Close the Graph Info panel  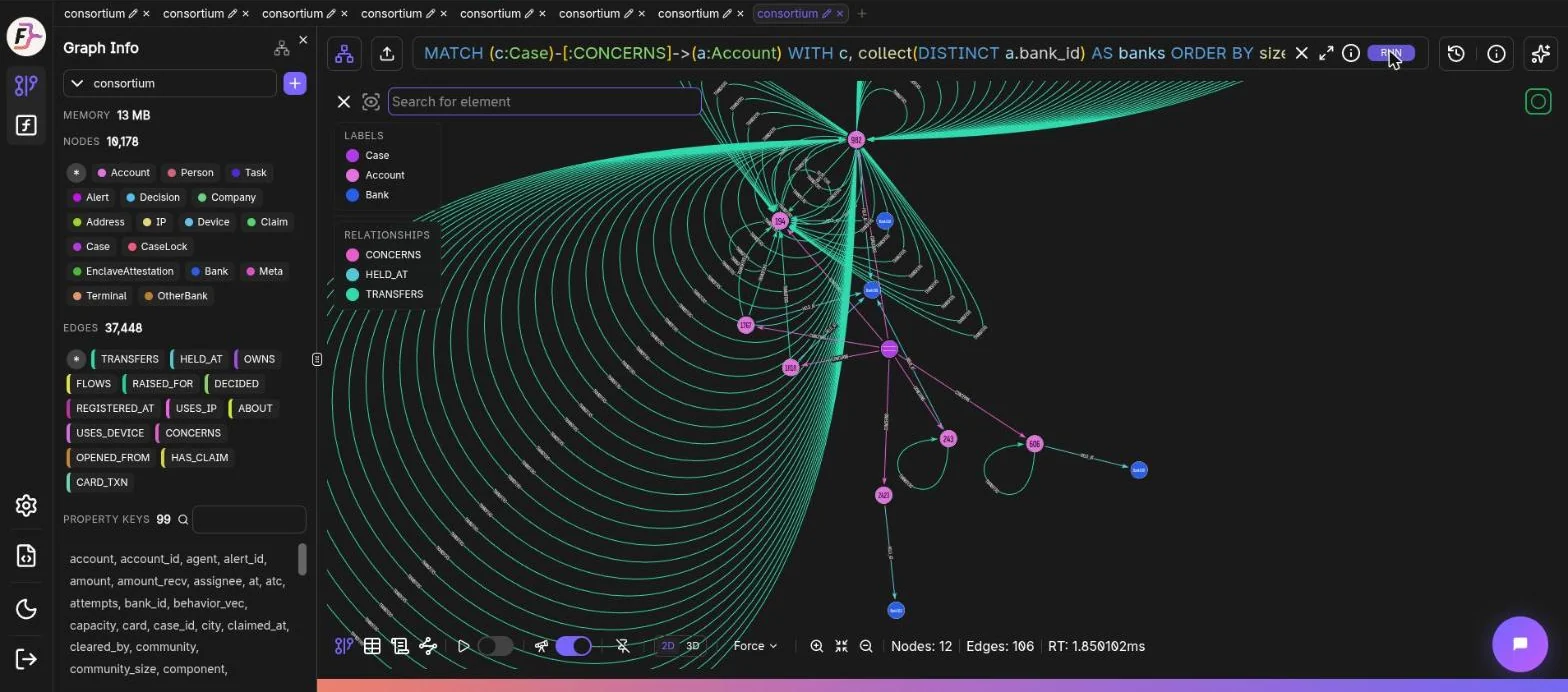[x=303, y=40]
